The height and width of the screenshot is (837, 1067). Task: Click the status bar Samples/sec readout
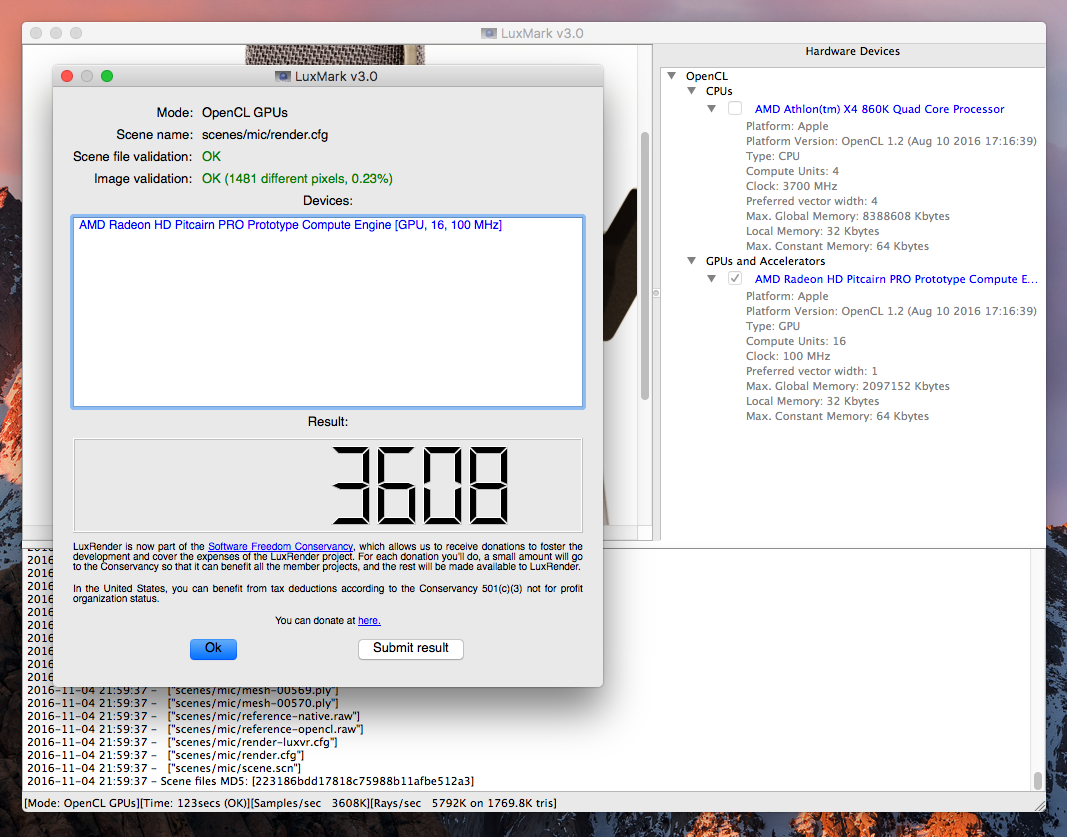[310, 804]
